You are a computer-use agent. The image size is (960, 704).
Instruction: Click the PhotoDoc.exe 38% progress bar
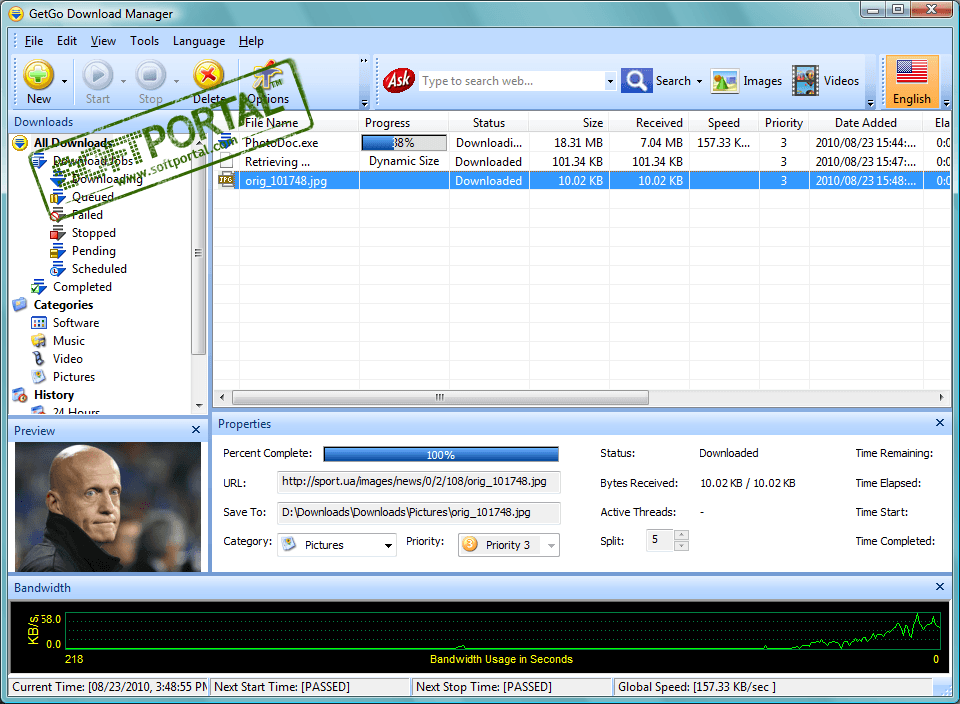404,143
